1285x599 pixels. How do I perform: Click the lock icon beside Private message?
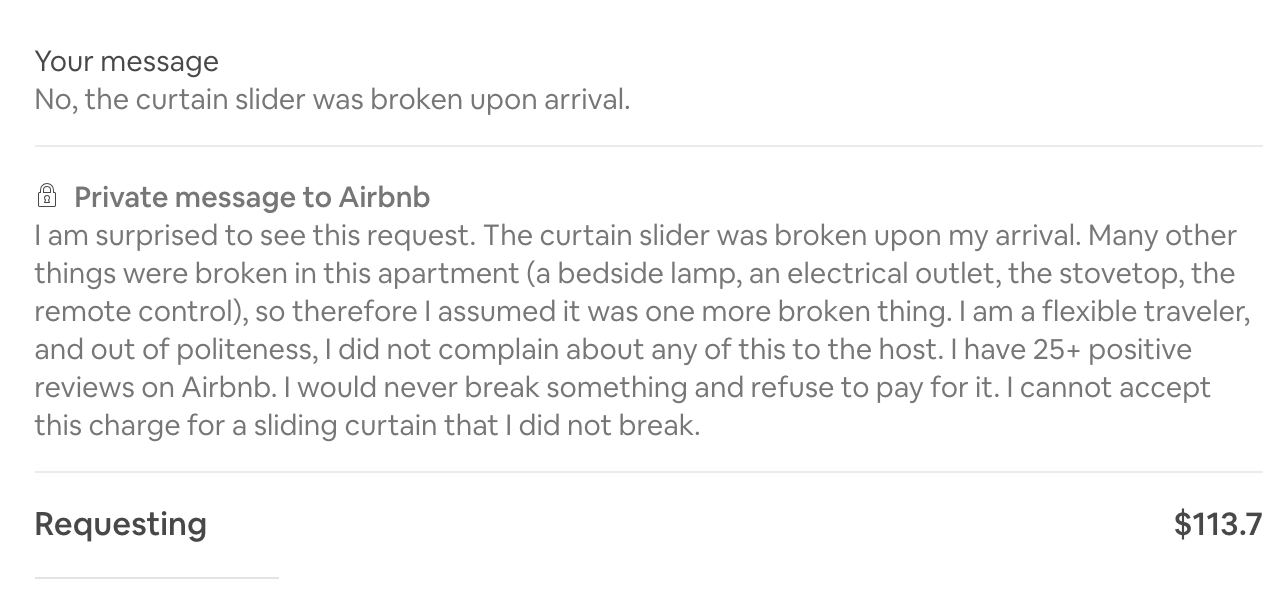[46, 194]
